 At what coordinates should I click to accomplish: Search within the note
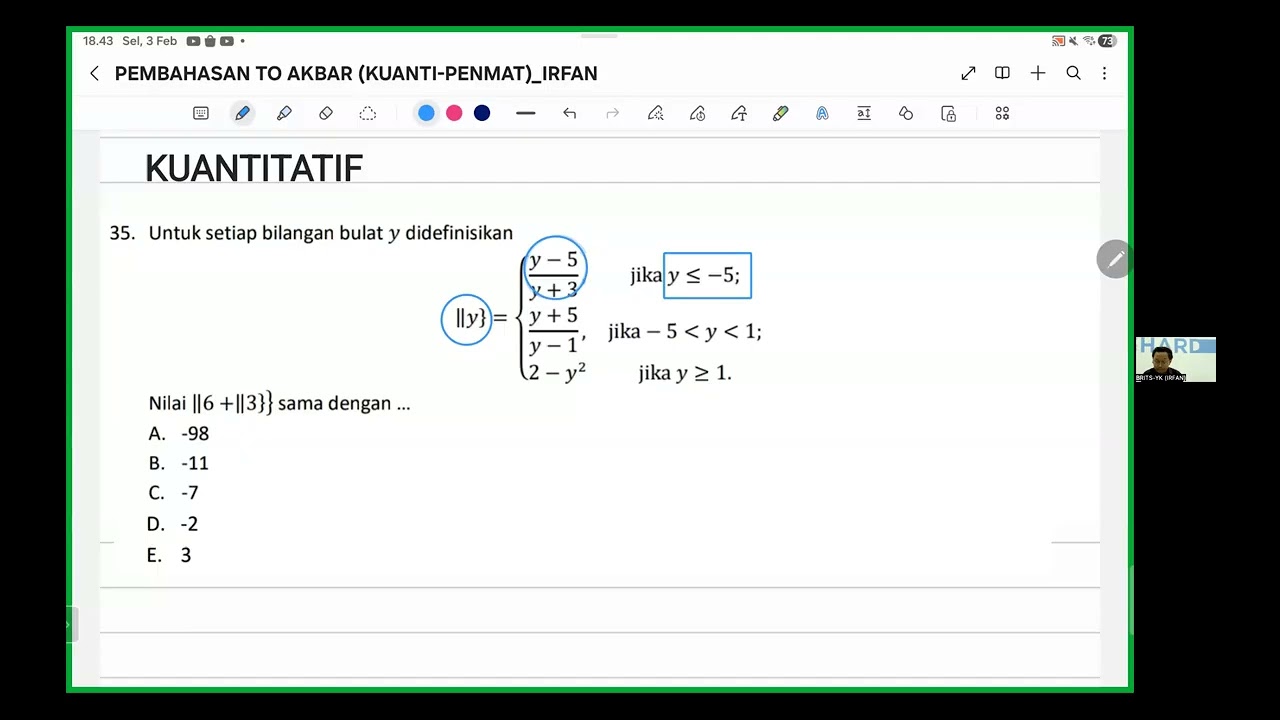coord(1073,73)
